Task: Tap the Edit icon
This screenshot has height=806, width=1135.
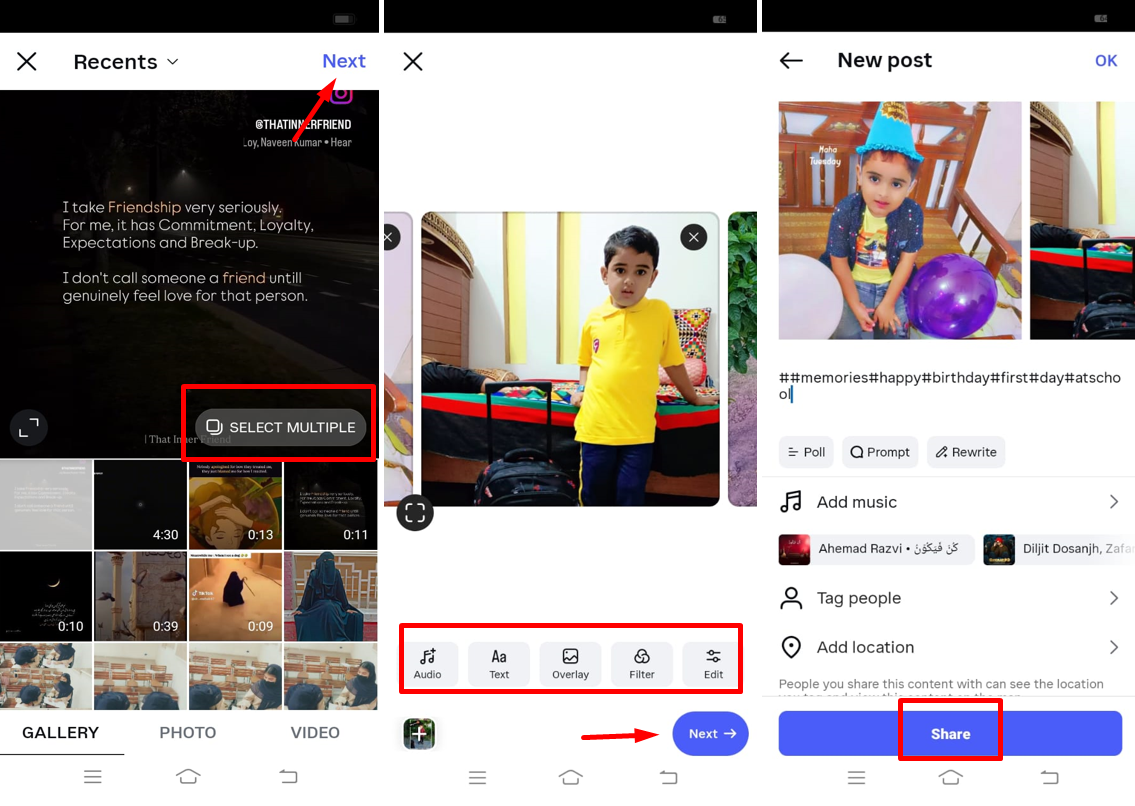Action: [x=712, y=662]
